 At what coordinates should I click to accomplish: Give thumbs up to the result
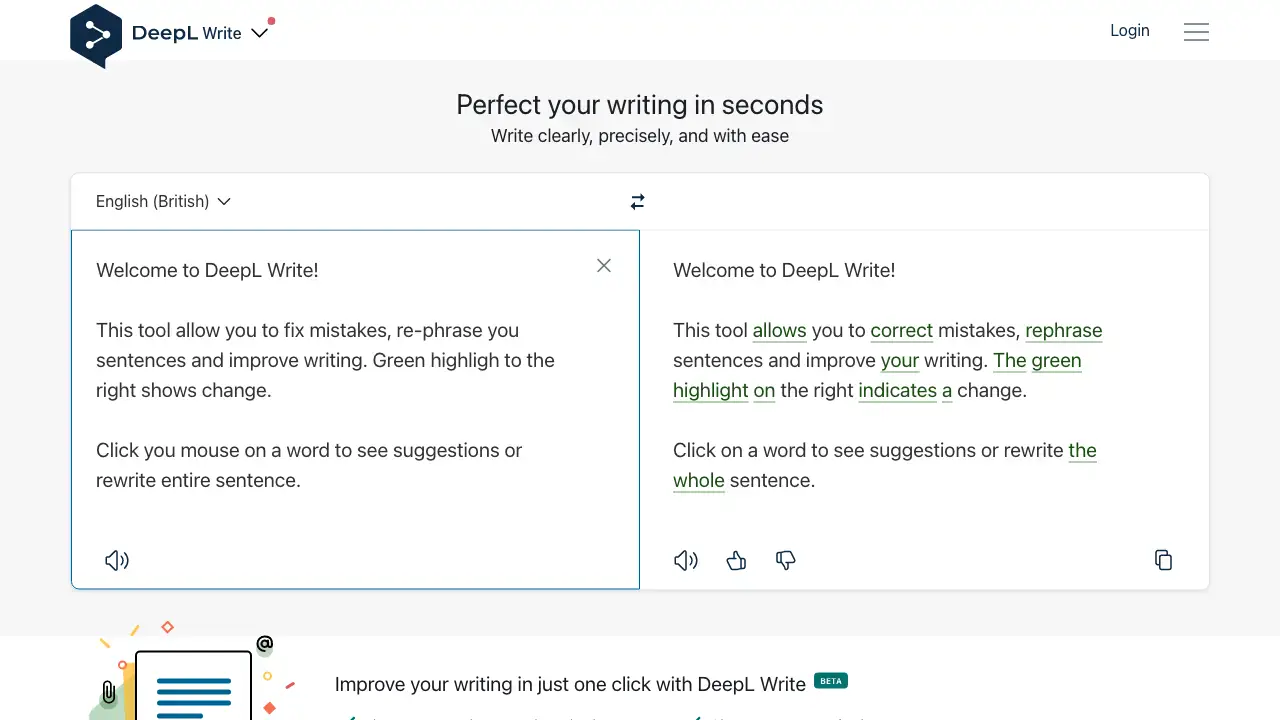(737, 560)
